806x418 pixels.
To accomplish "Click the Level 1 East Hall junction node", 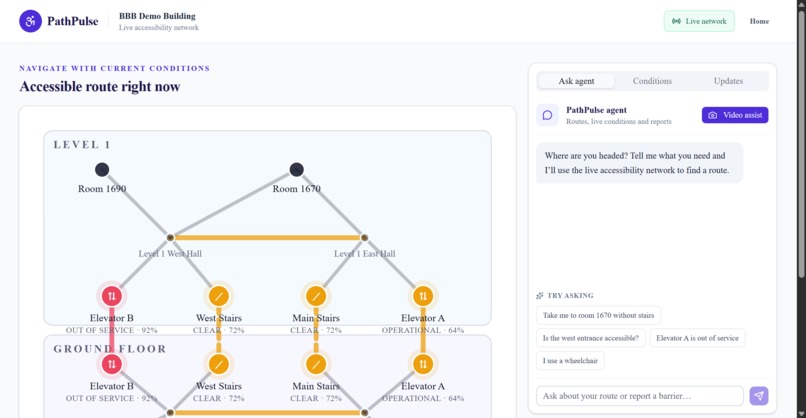I will coord(364,238).
